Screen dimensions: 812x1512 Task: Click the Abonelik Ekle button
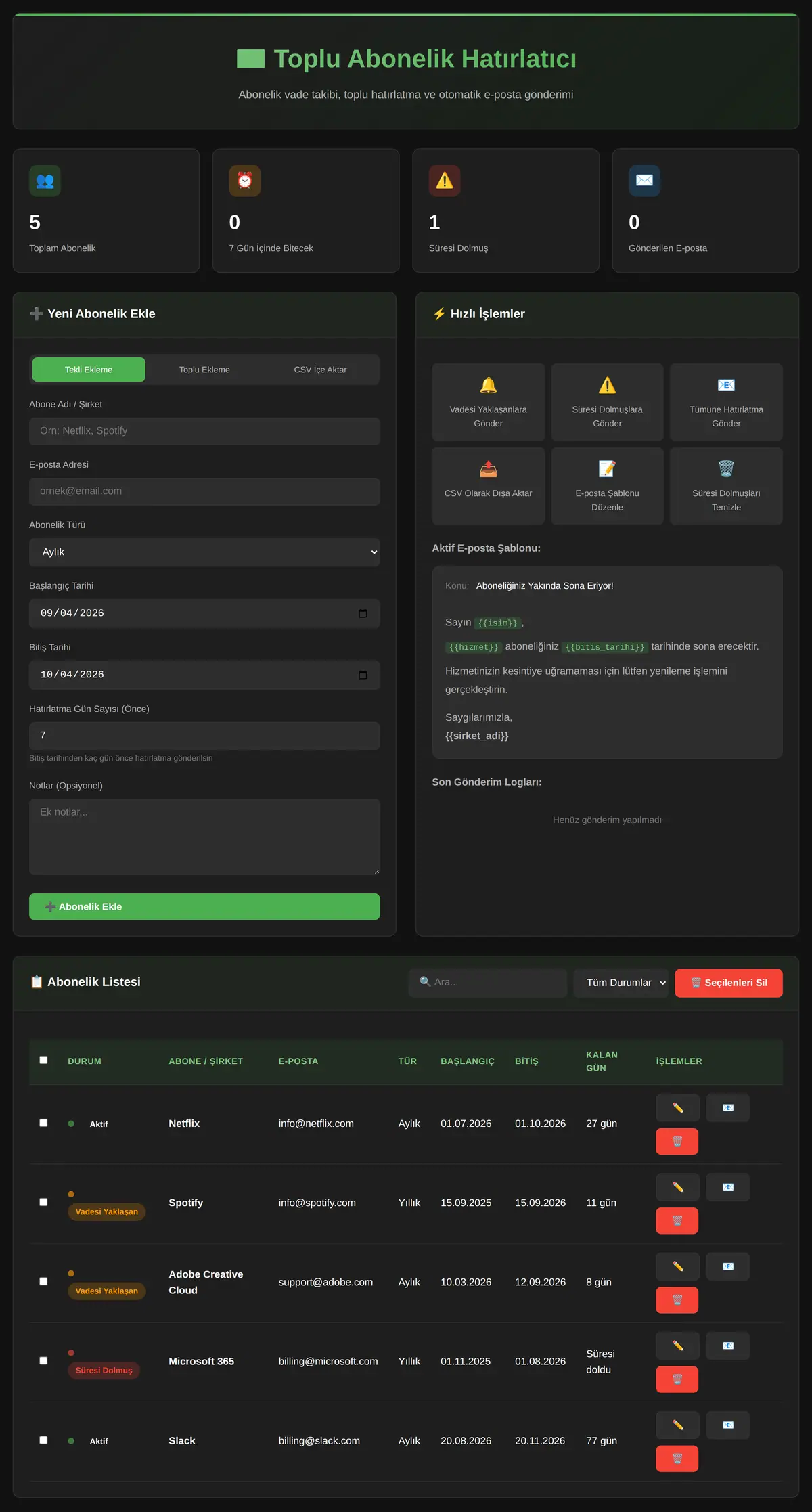[x=204, y=907]
